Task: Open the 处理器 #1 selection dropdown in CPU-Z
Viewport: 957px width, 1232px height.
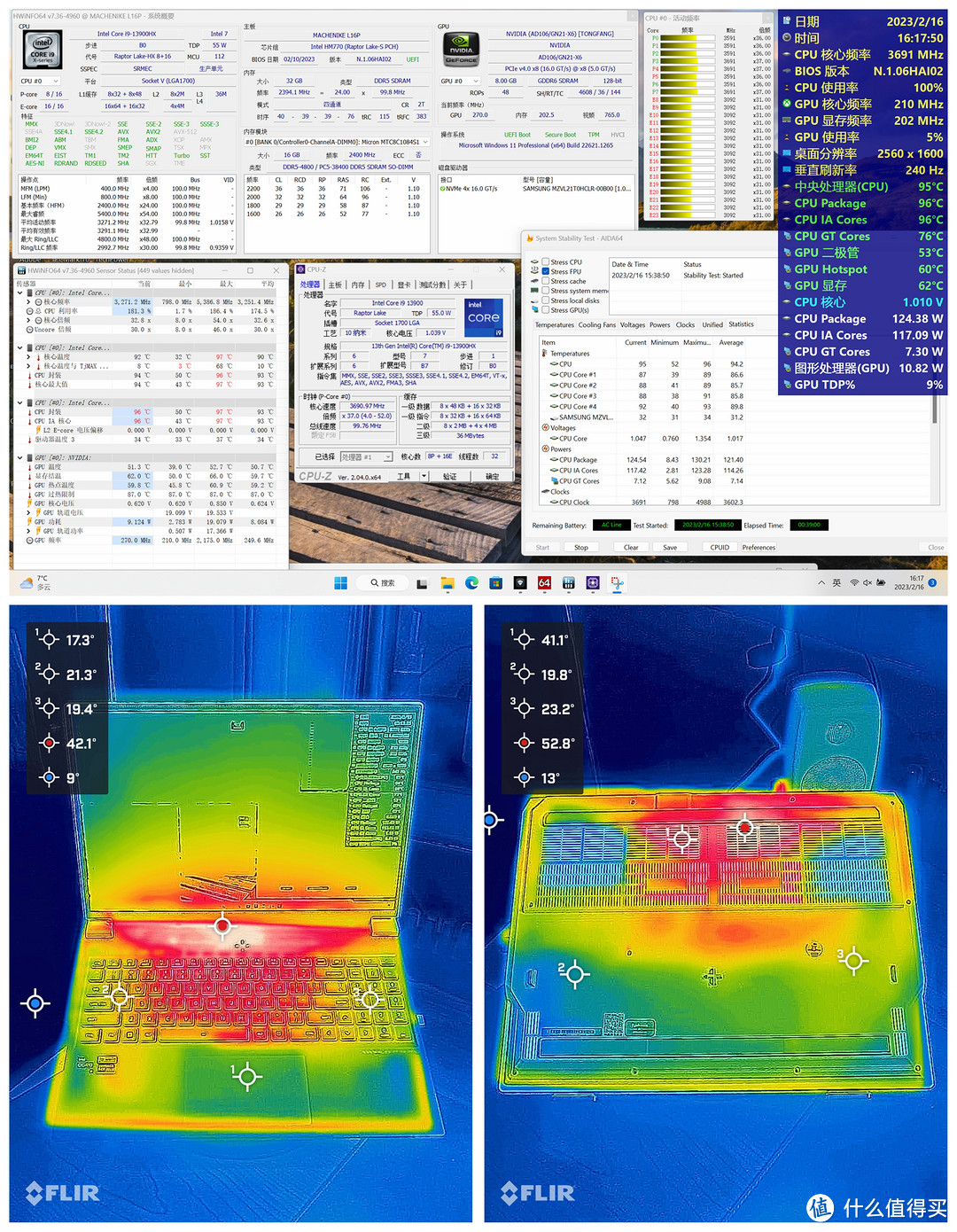Action: click(x=367, y=457)
